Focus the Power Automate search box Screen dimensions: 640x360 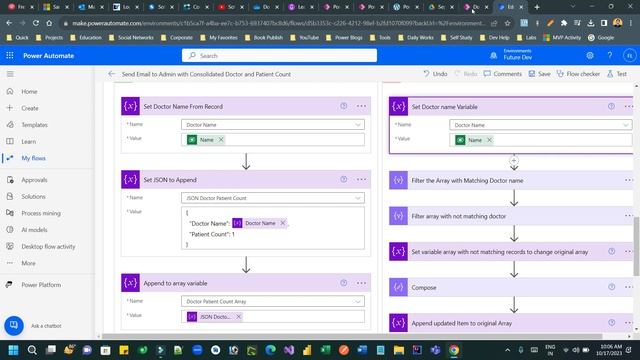[280, 56]
